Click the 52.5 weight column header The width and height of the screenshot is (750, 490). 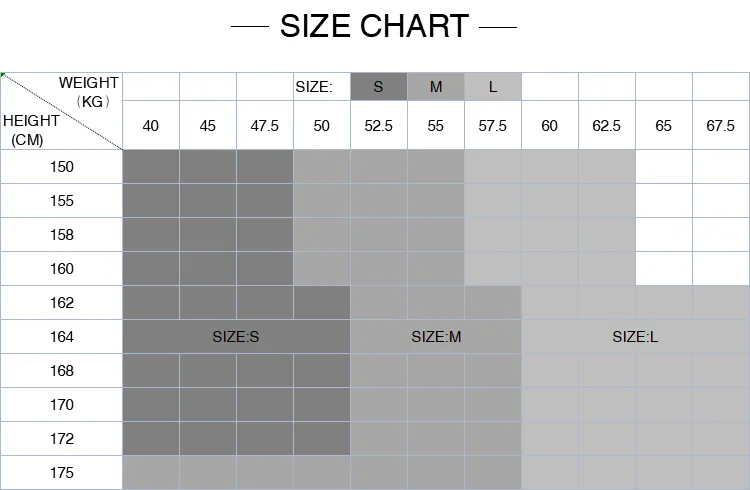coord(379,125)
